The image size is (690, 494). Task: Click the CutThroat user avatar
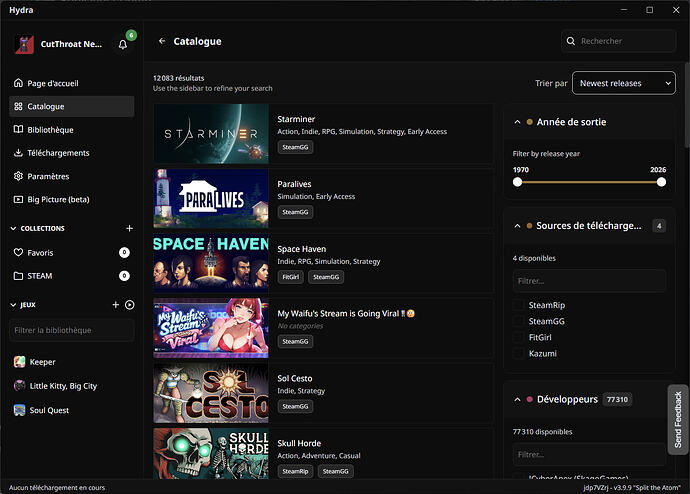(x=24, y=44)
